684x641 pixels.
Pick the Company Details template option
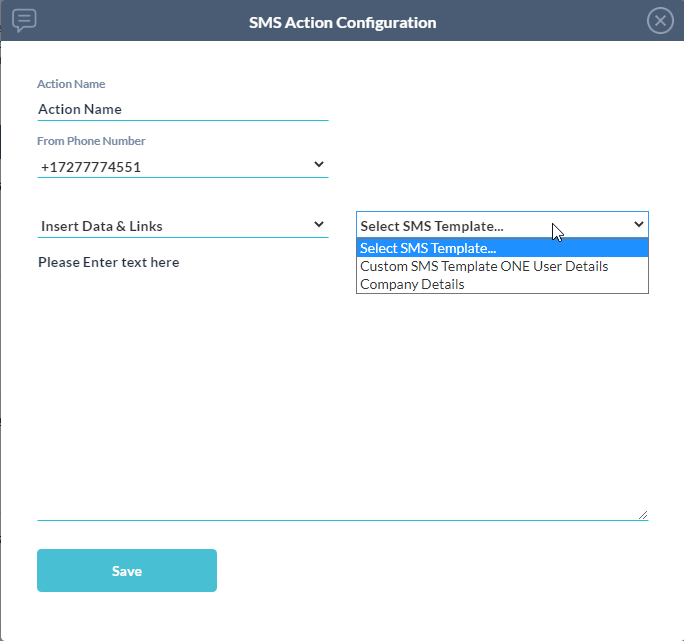pyautogui.click(x=412, y=284)
